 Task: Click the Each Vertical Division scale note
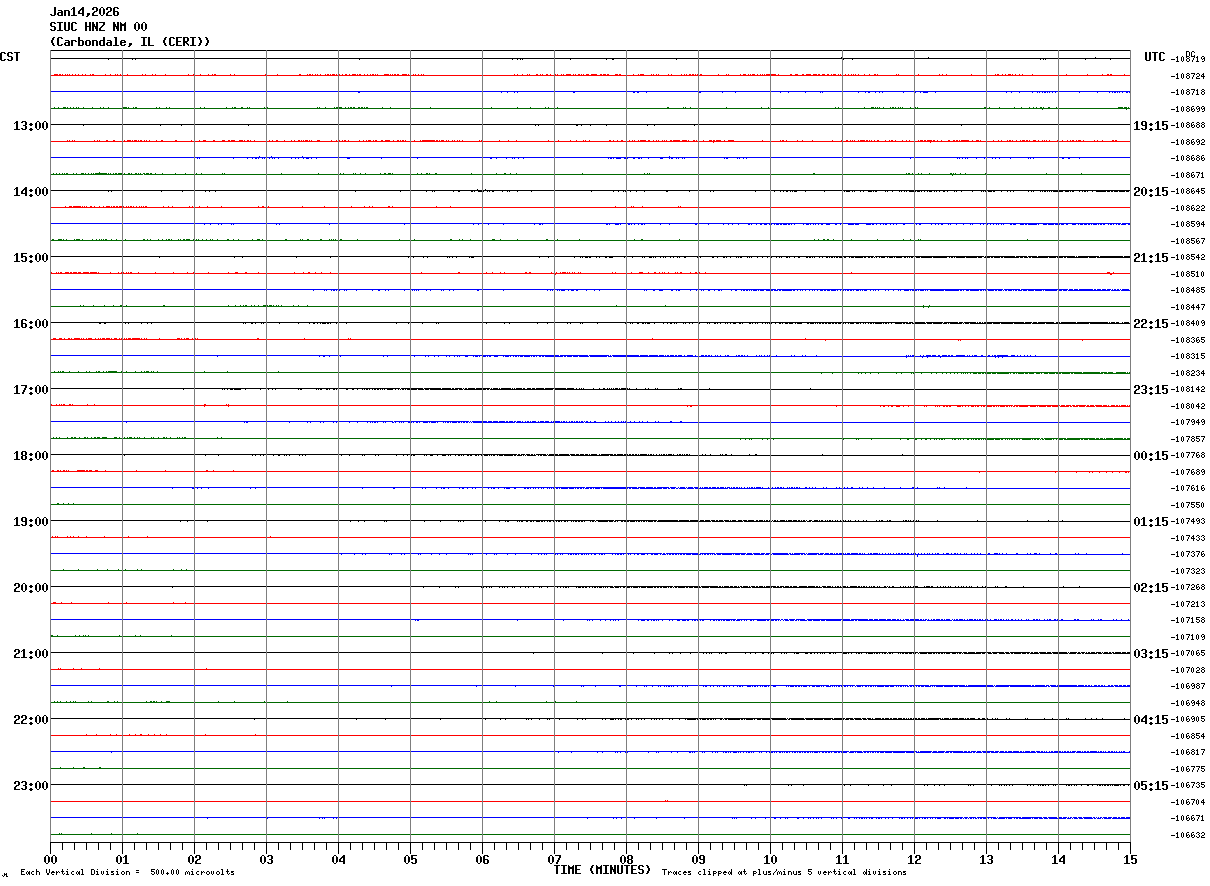pos(127,873)
